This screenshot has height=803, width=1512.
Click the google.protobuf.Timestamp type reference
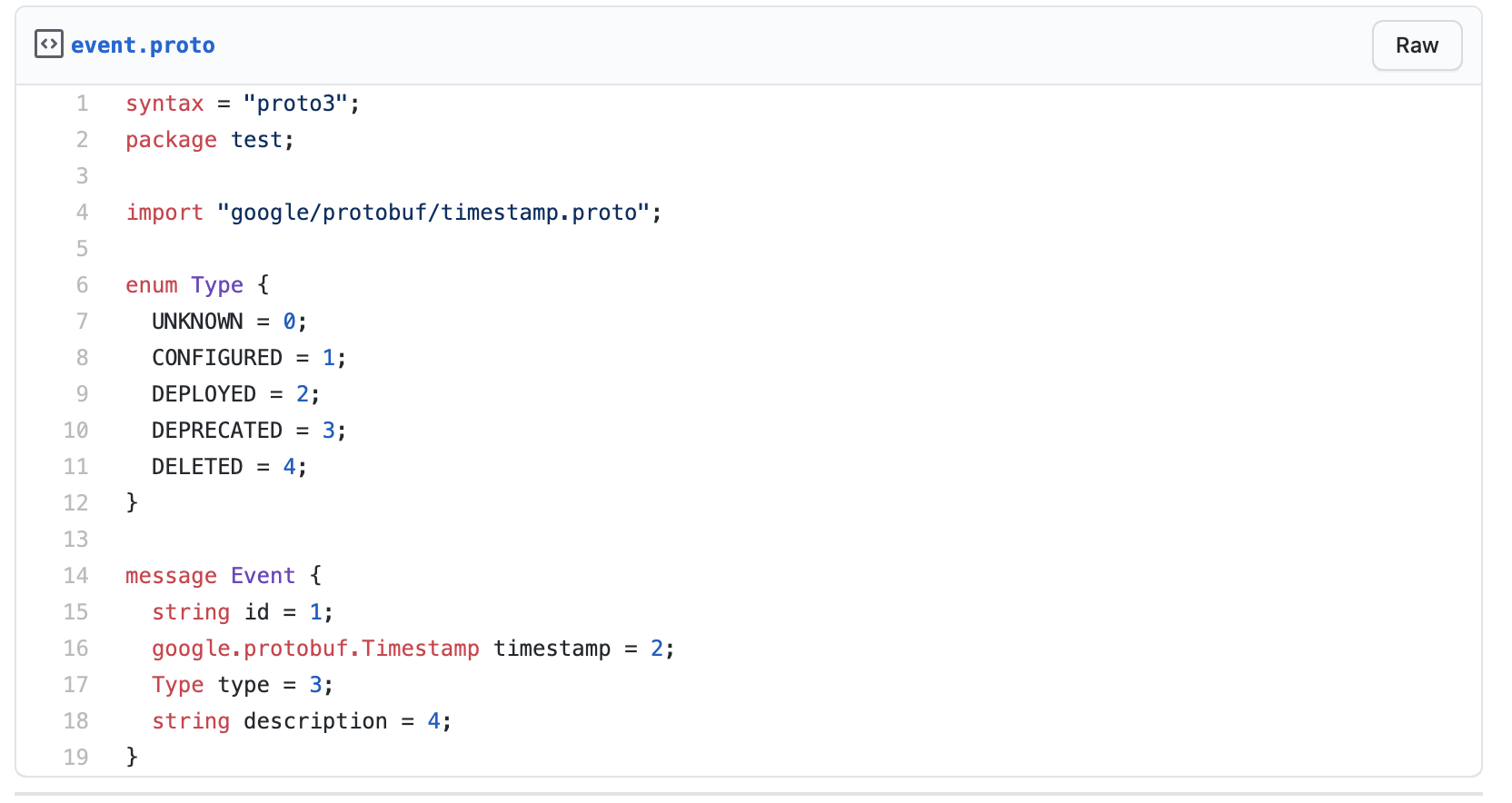point(316,648)
